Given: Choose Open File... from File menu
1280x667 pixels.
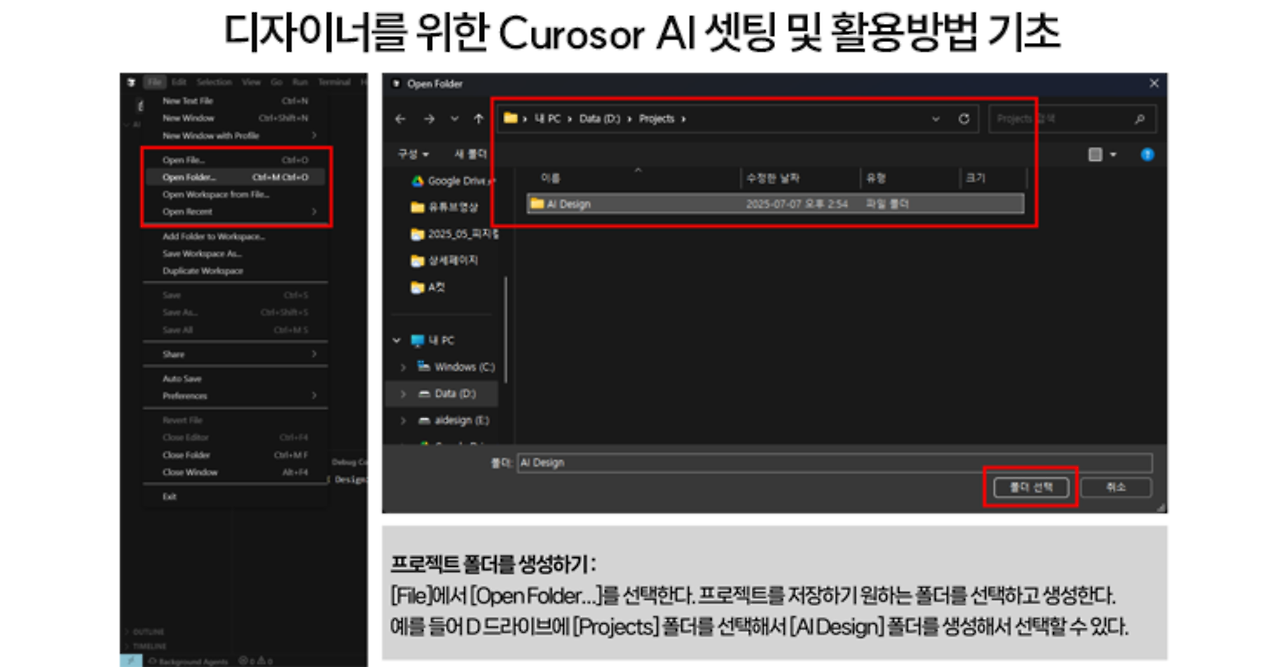Looking at the screenshot, I should click(235, 160).
